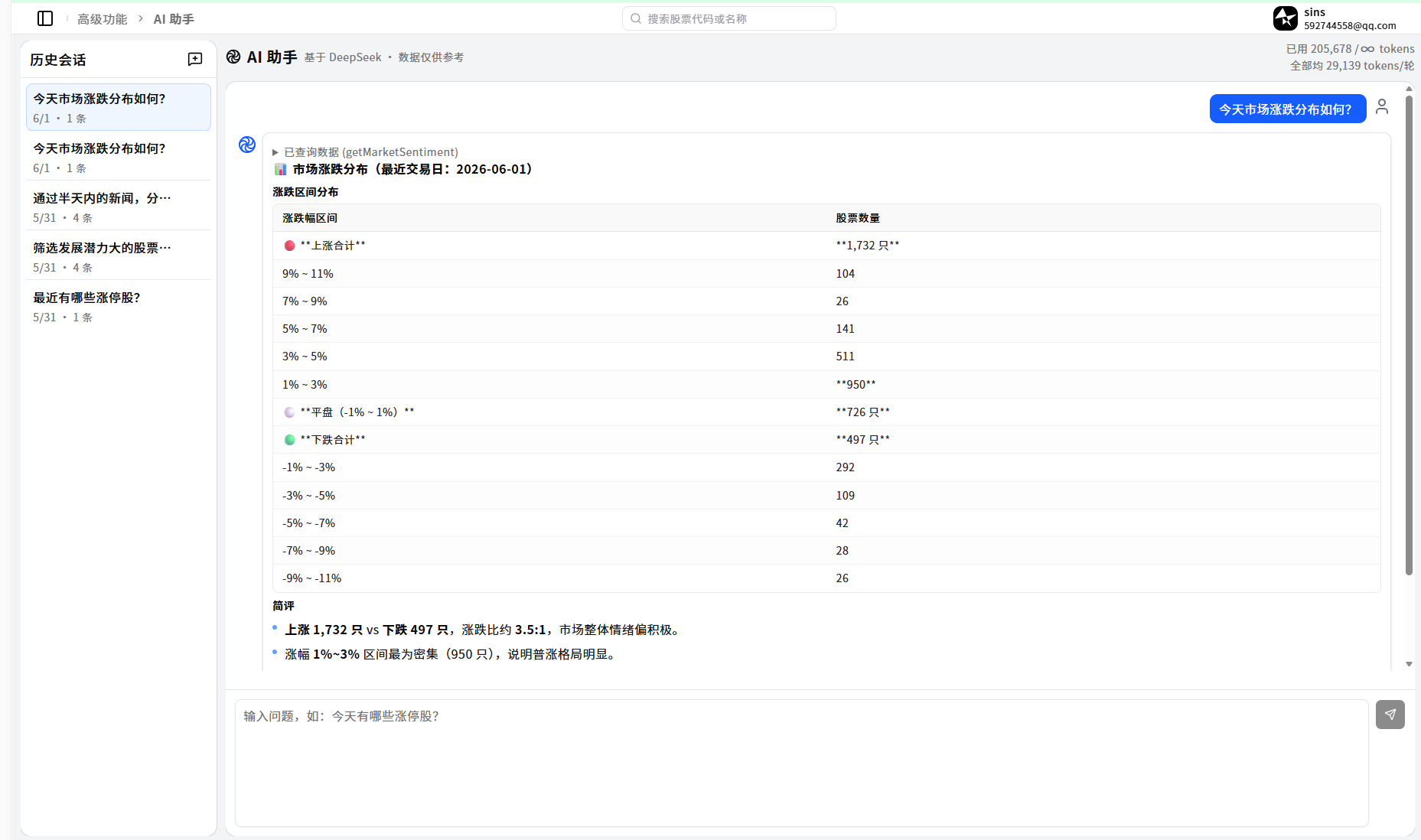Focus the question input text area

point(801,763)
